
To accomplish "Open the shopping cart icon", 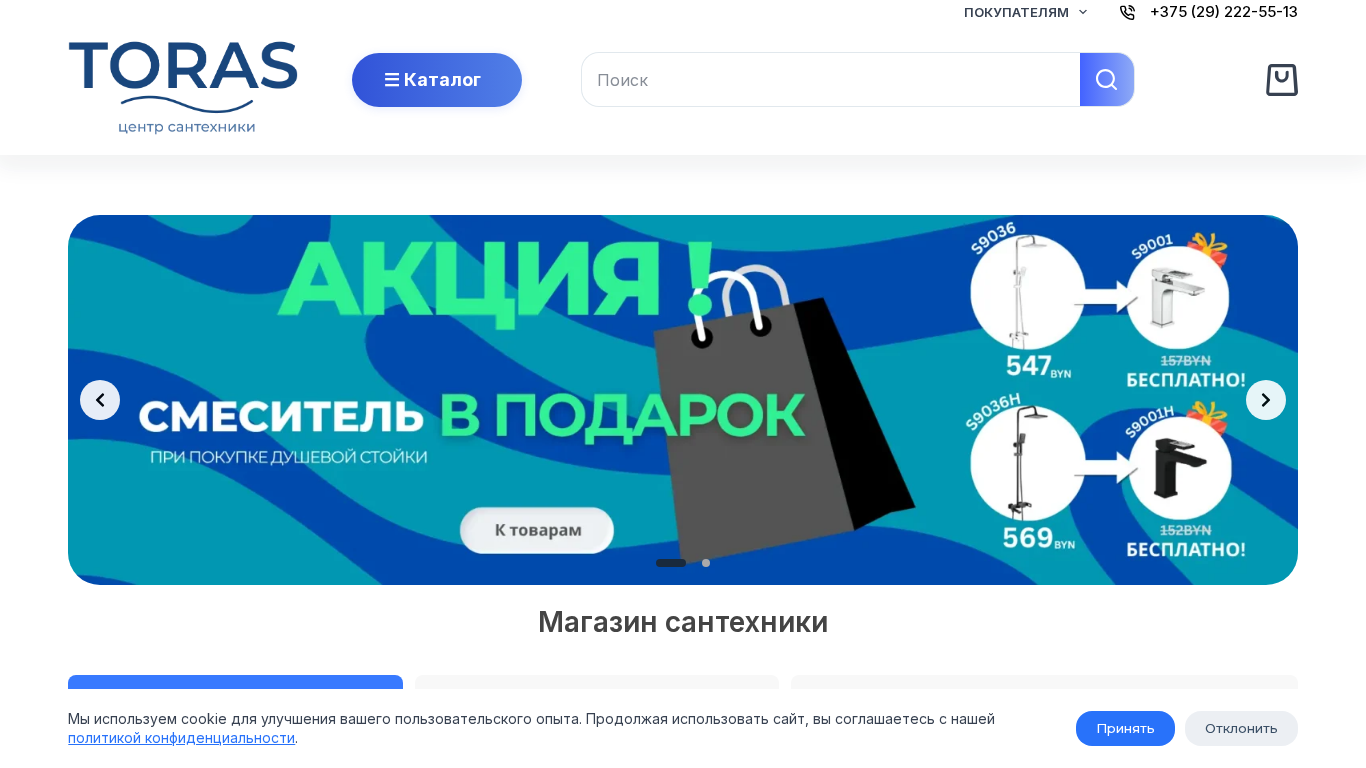I will tap(1281, 80).
